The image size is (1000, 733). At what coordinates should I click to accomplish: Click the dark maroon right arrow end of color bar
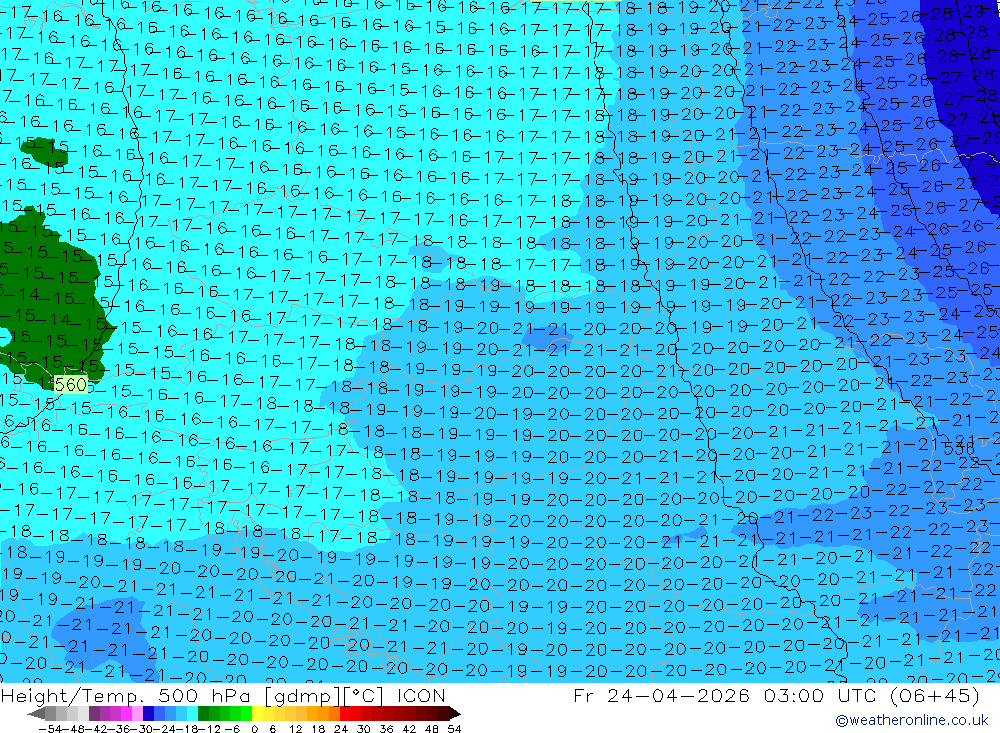point(453,713)
